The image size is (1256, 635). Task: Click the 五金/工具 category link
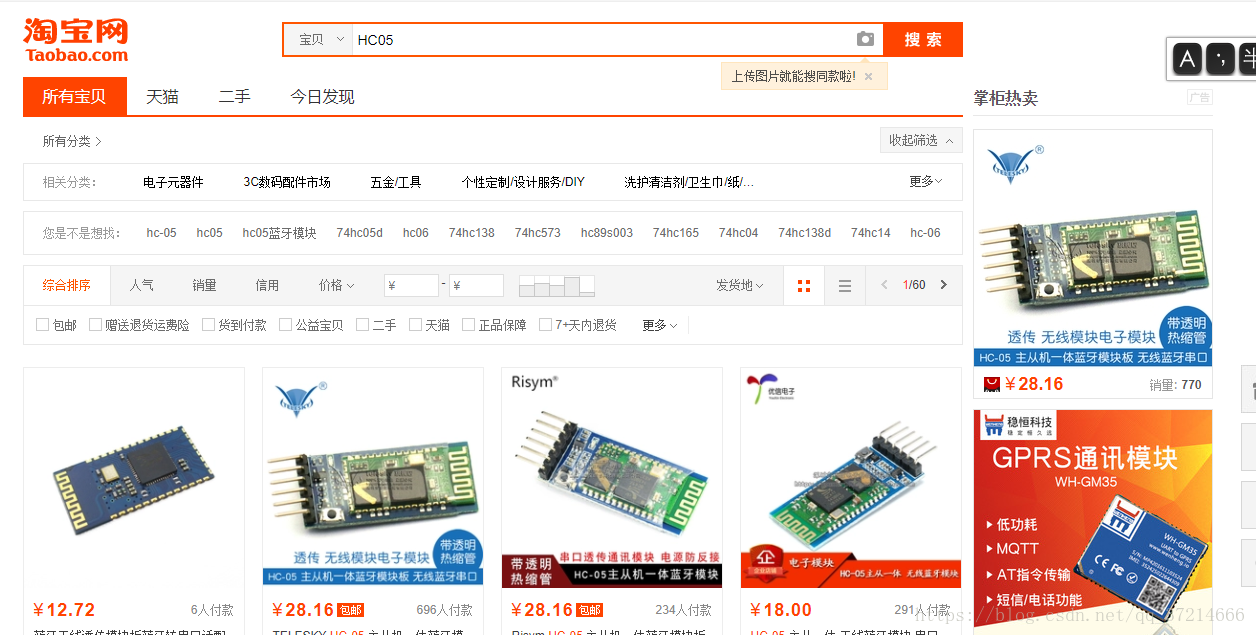[x=396, y=182]
